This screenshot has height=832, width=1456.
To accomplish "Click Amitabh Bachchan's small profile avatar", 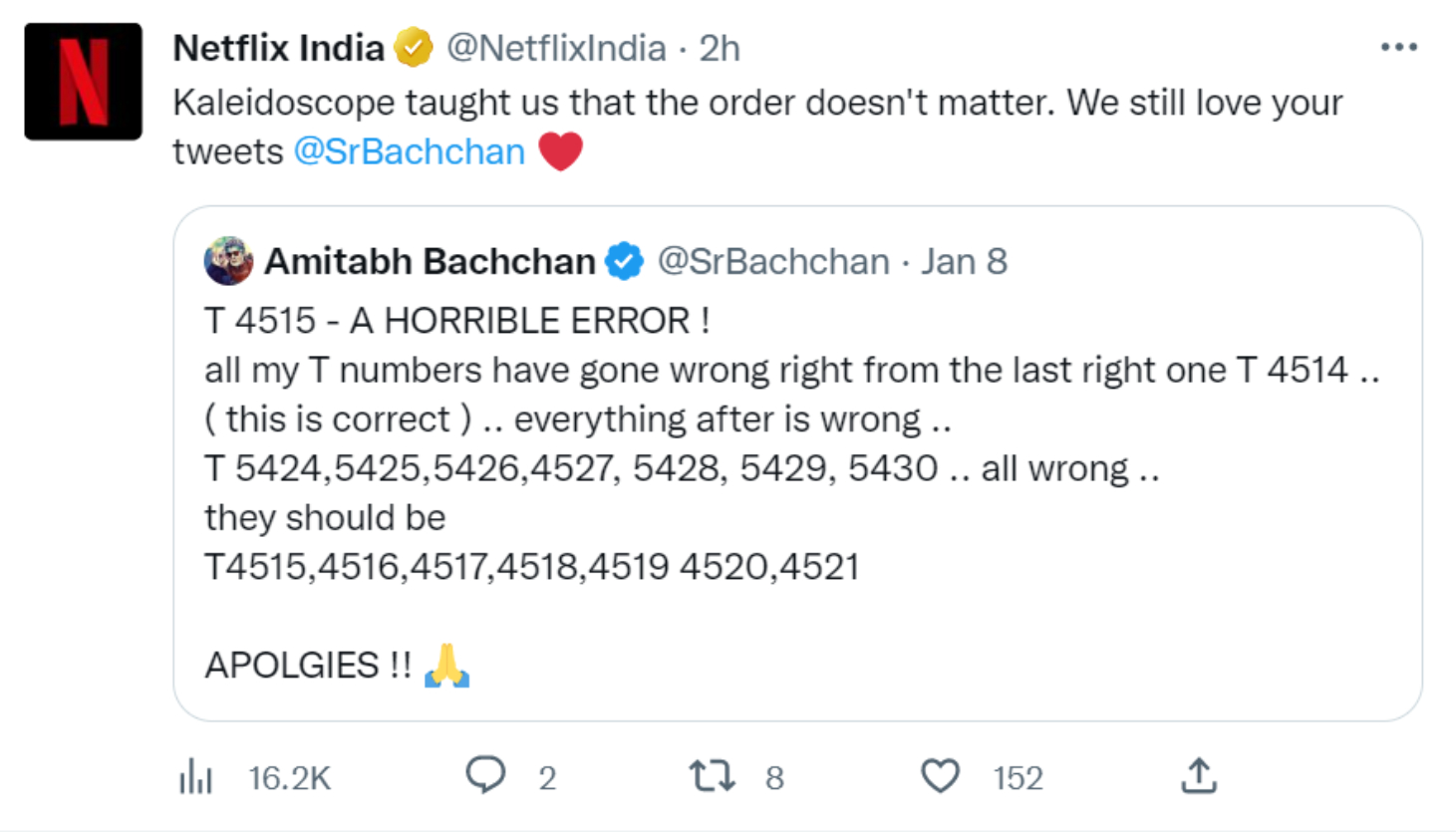I will tap(228, 261).
